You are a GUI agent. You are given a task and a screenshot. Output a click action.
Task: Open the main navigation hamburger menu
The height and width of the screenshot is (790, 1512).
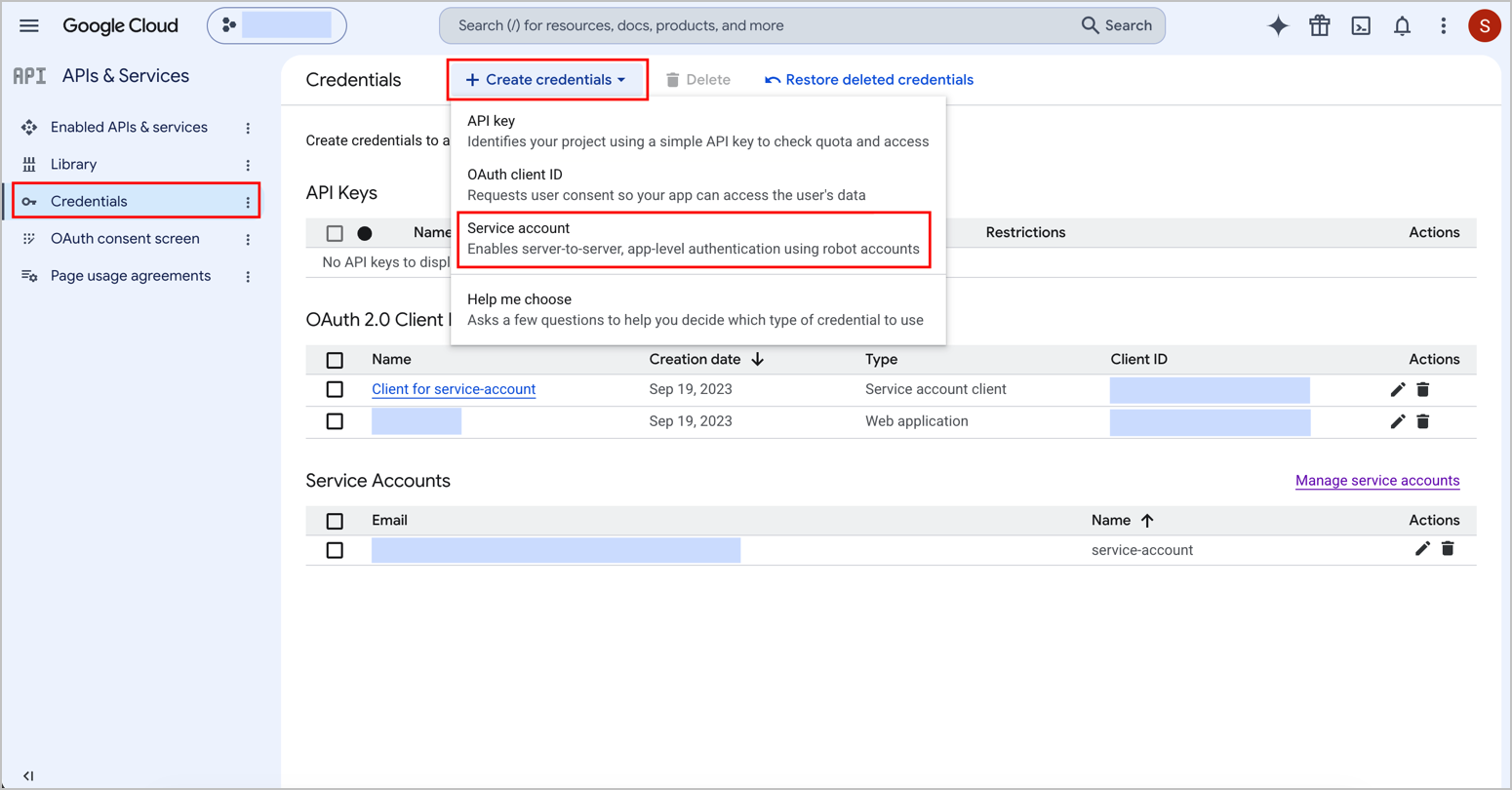pyautogui.click(x=29, y=25)
